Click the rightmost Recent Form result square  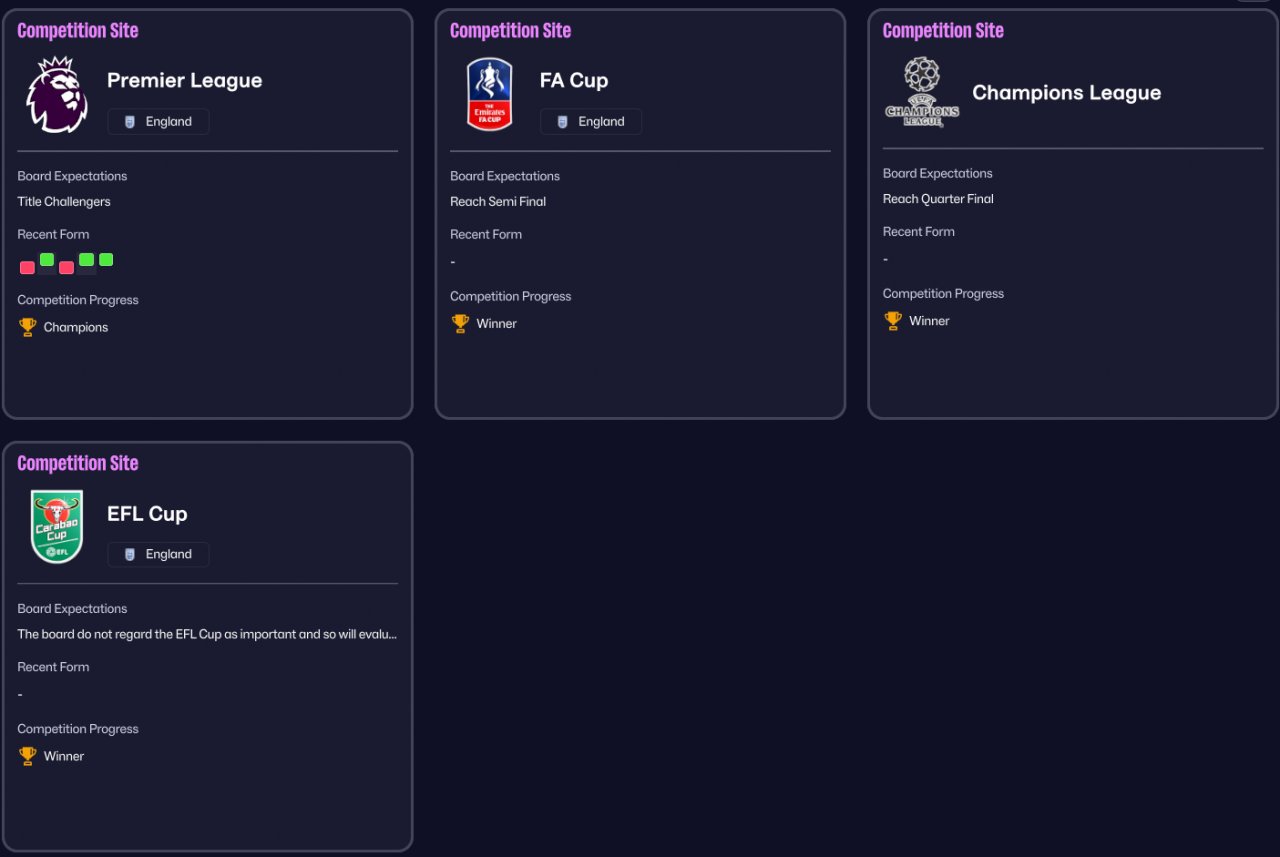coord(106,260)
